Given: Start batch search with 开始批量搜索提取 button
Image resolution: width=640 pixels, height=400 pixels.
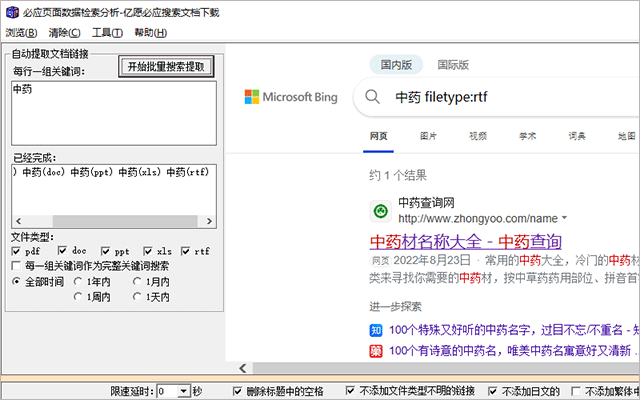Looking at the screenshot, I should (166, 67).
